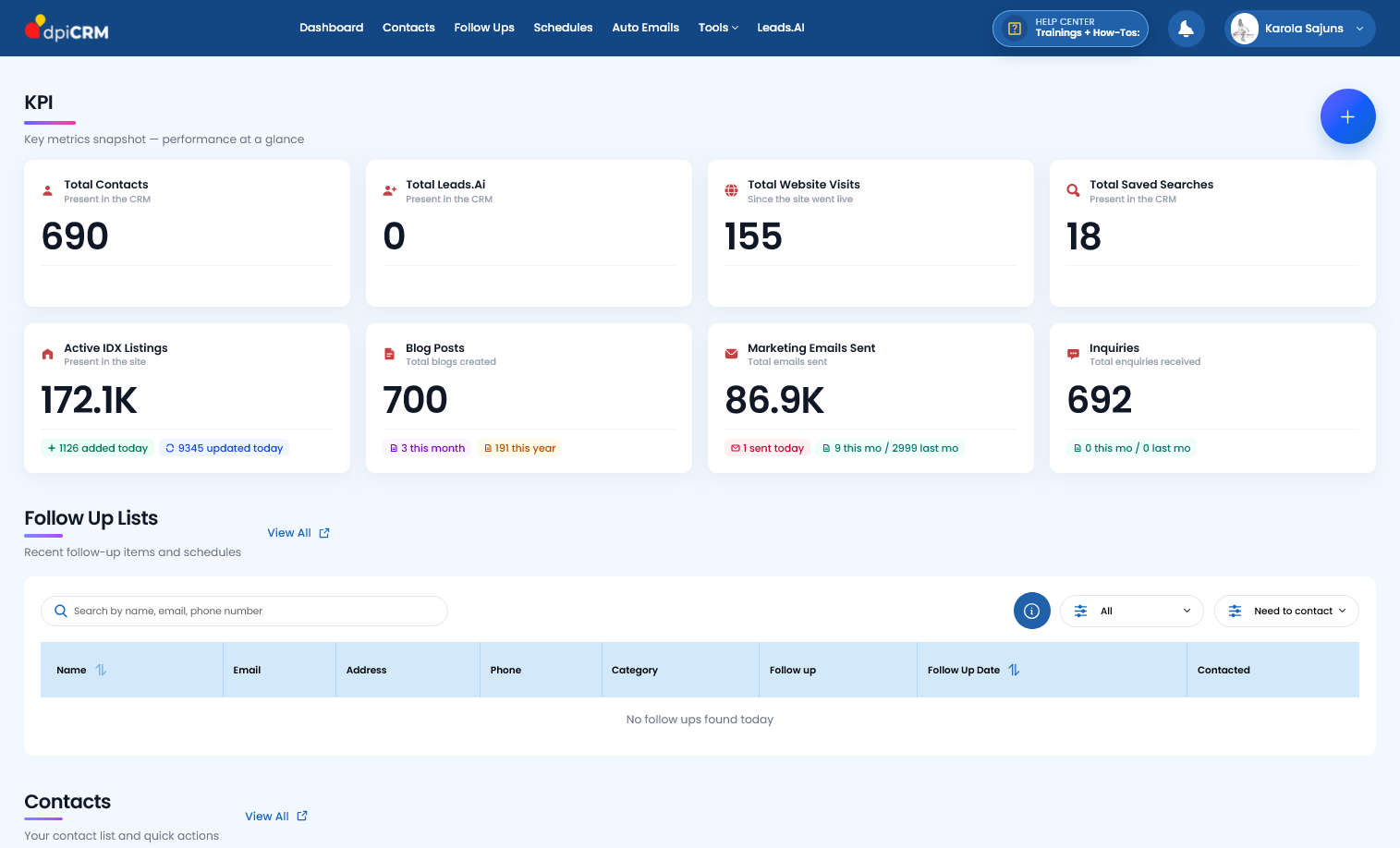Open the Need to contact dropdown
The image size is (1400, 848).
pos(1286,611)
